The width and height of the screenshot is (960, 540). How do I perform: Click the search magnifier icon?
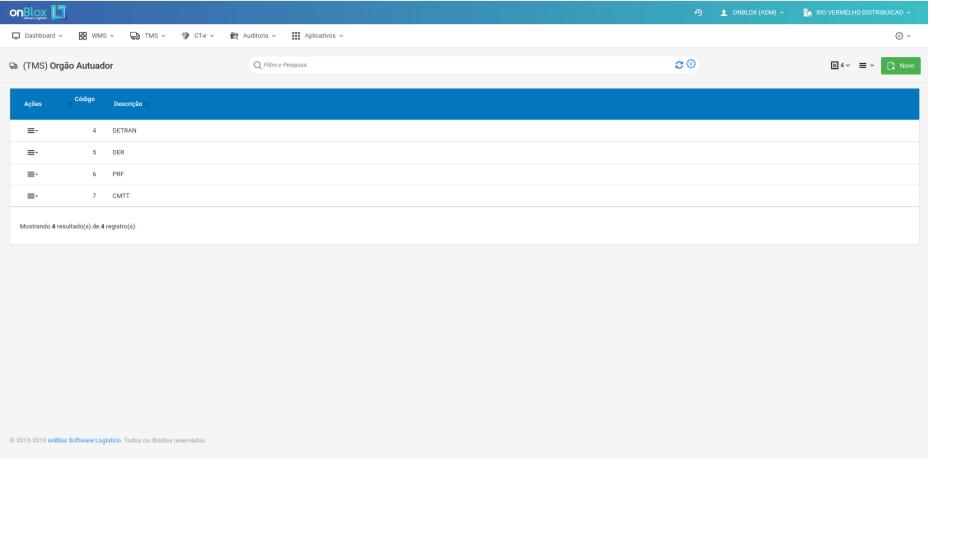click(257, 65)
